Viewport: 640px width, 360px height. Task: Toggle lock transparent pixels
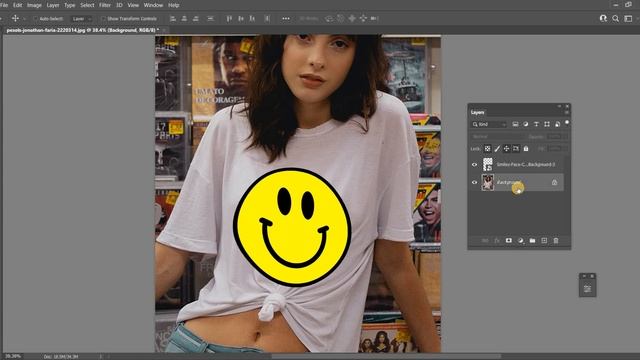487,149
